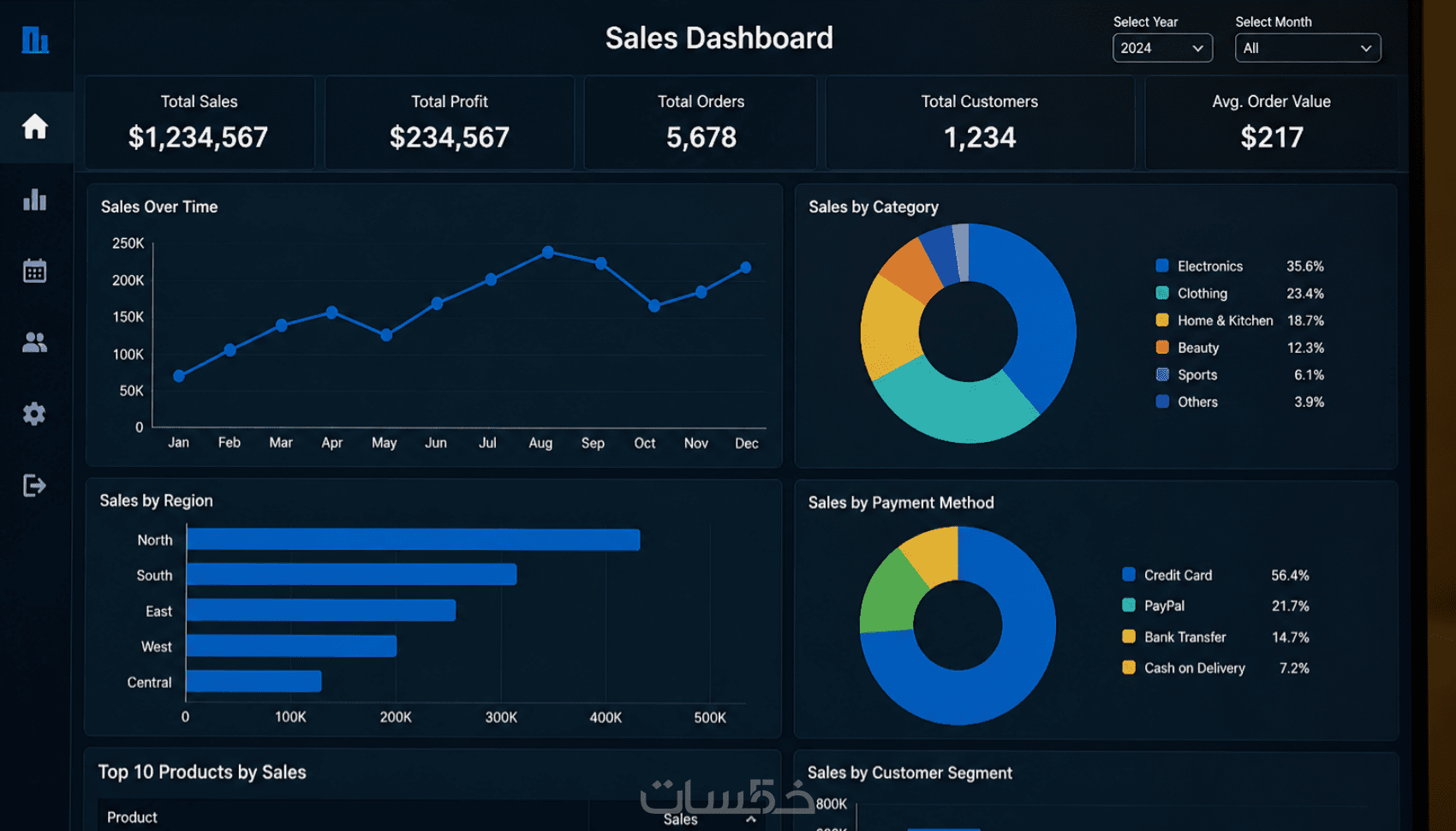Screen dimensions: 1456x831
Task: Select the Total Profit summary card
Action: tap(450, 123)
